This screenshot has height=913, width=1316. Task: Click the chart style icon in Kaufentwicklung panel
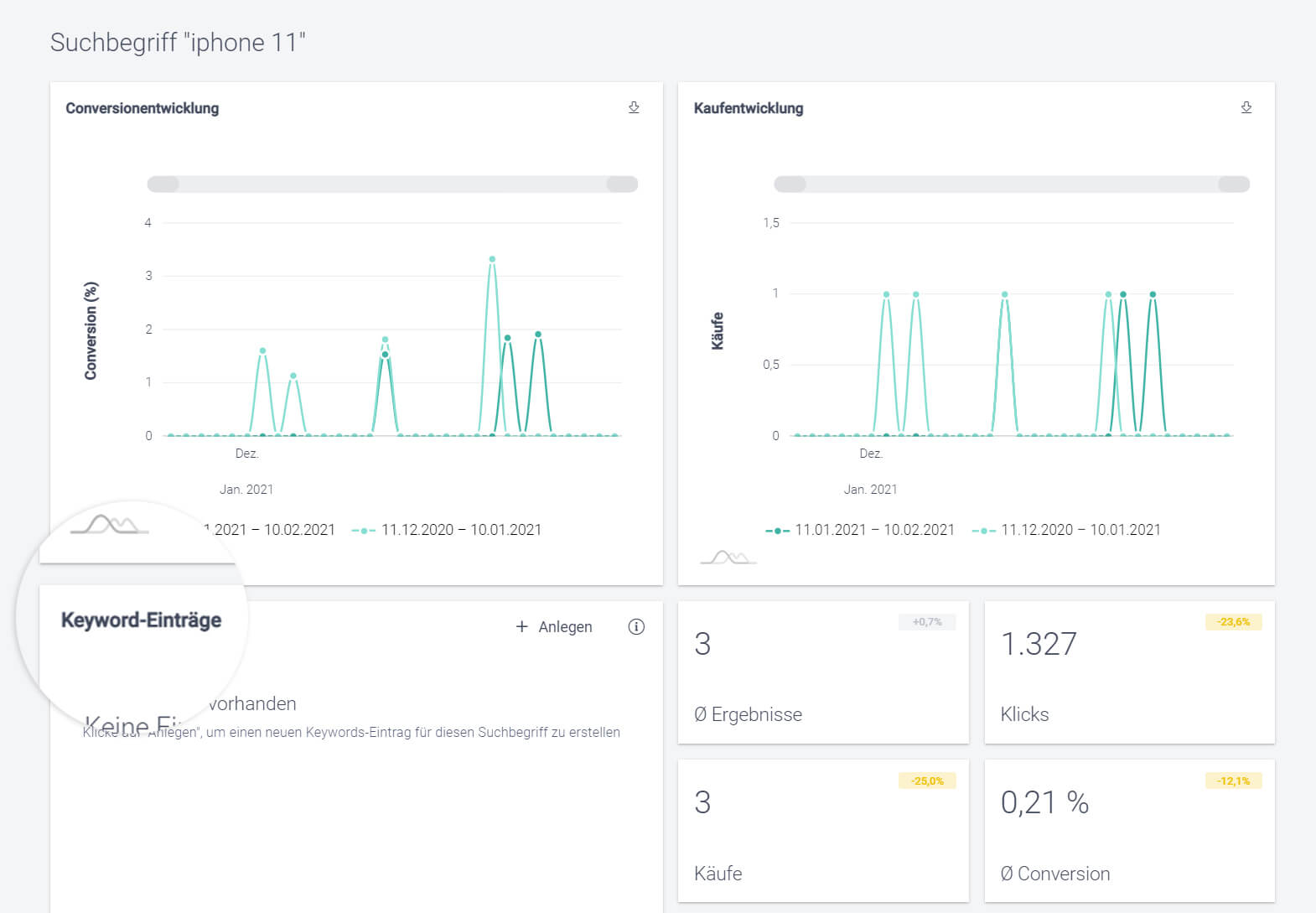click(728, 557)
